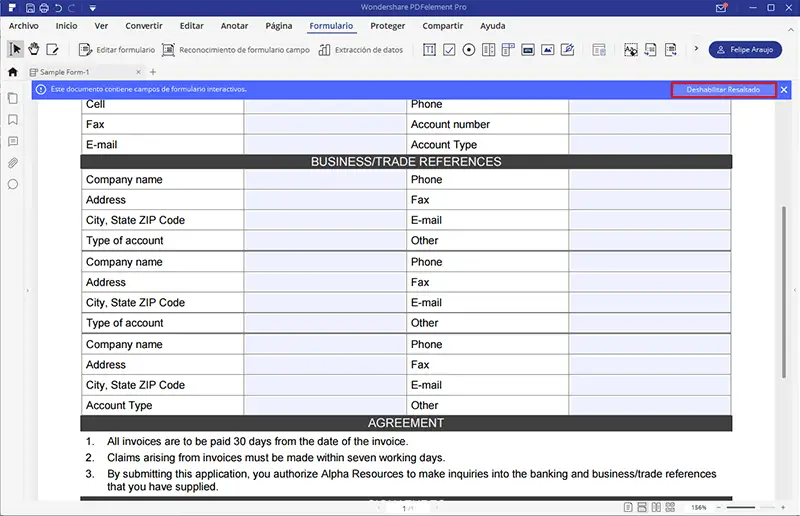Add a digital signature field

click(567, 50)
